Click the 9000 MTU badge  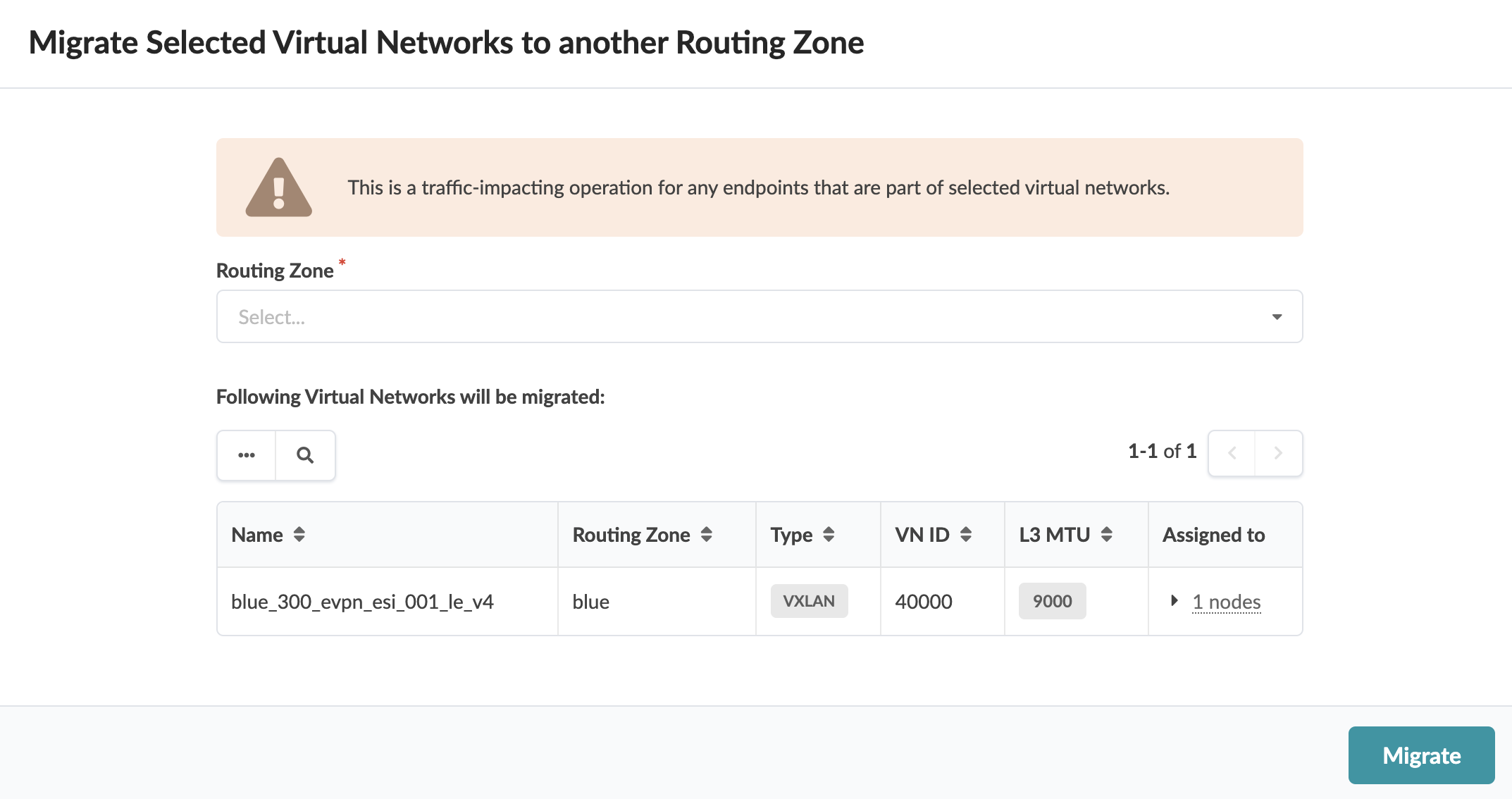tap(1052, 601)
